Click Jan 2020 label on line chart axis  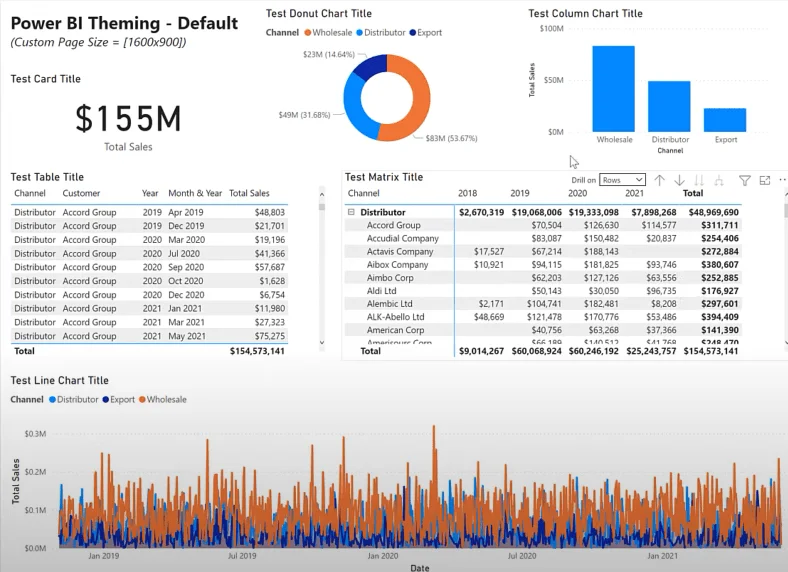tap(382, 556)
